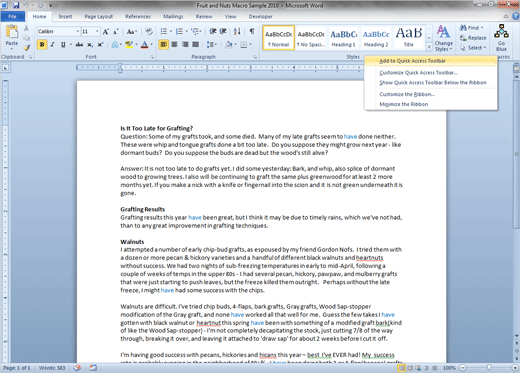Image resolution: width=520 pixels, height=373 pixels.
Task: Apply the Heading 1 style
Action: click(343, 38)
